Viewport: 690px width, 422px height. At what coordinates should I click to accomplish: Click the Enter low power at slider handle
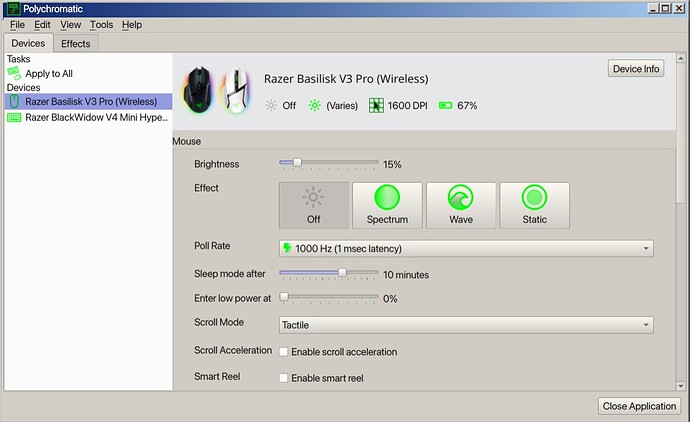(x=284, y=297)
